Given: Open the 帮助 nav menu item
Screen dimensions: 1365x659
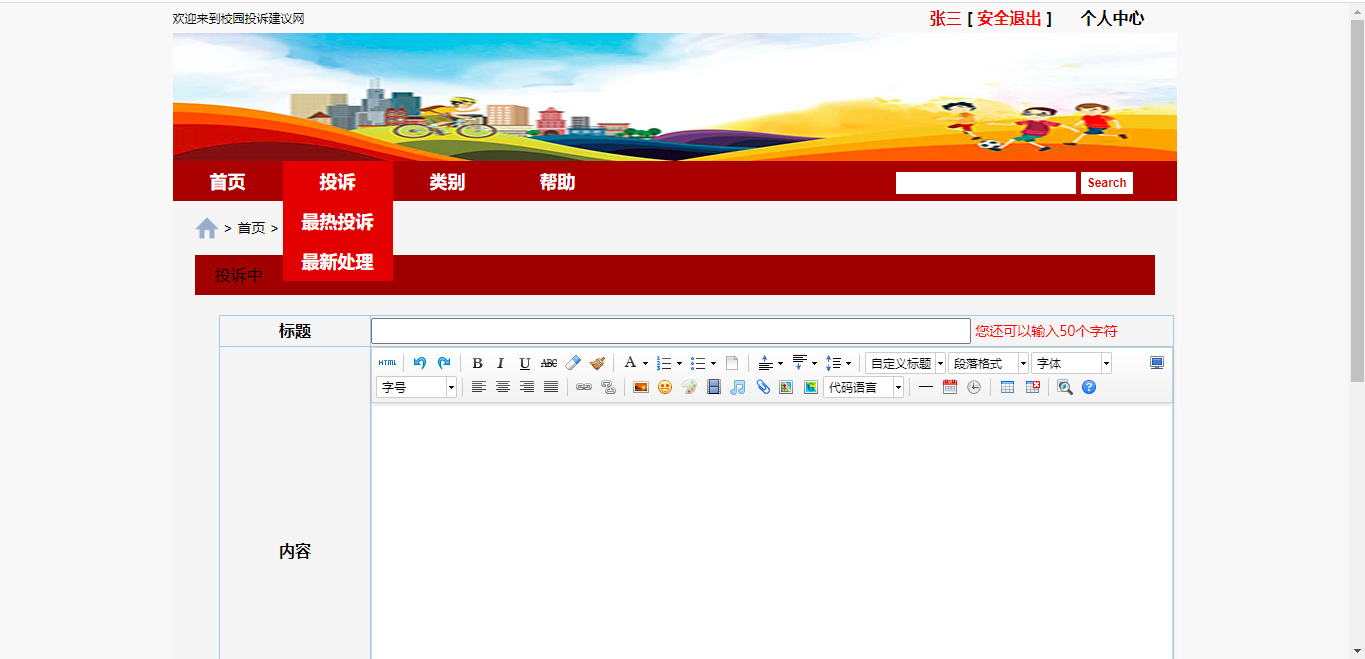Looking at the screenshot, I should point(558,182).
